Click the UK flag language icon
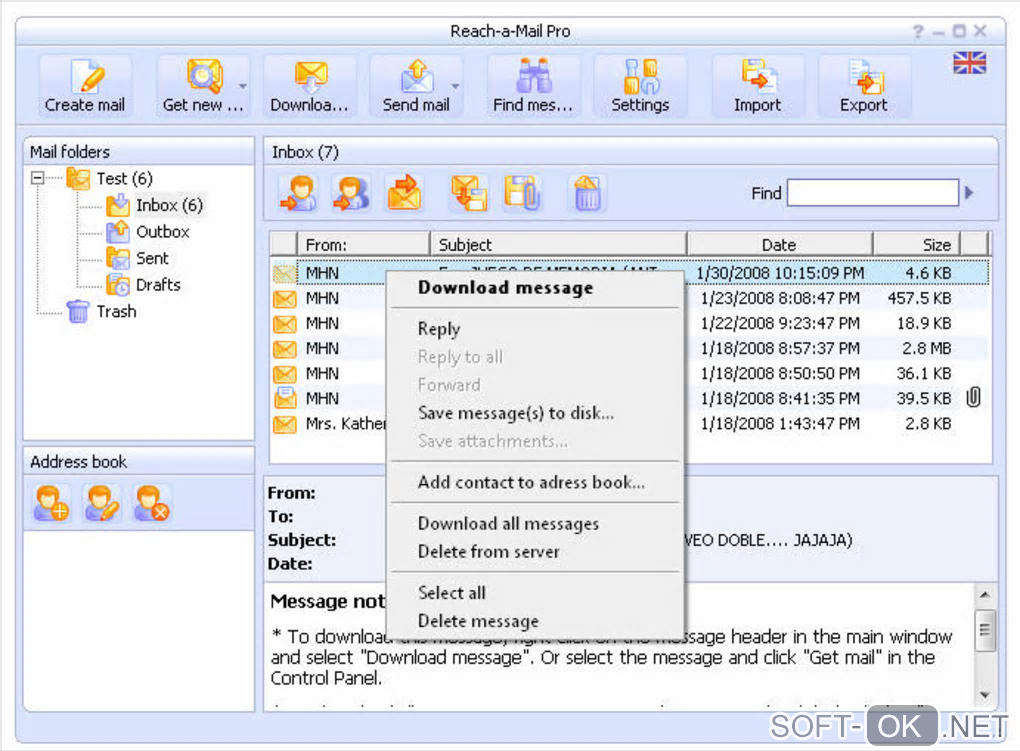 [x=969, y=62]
